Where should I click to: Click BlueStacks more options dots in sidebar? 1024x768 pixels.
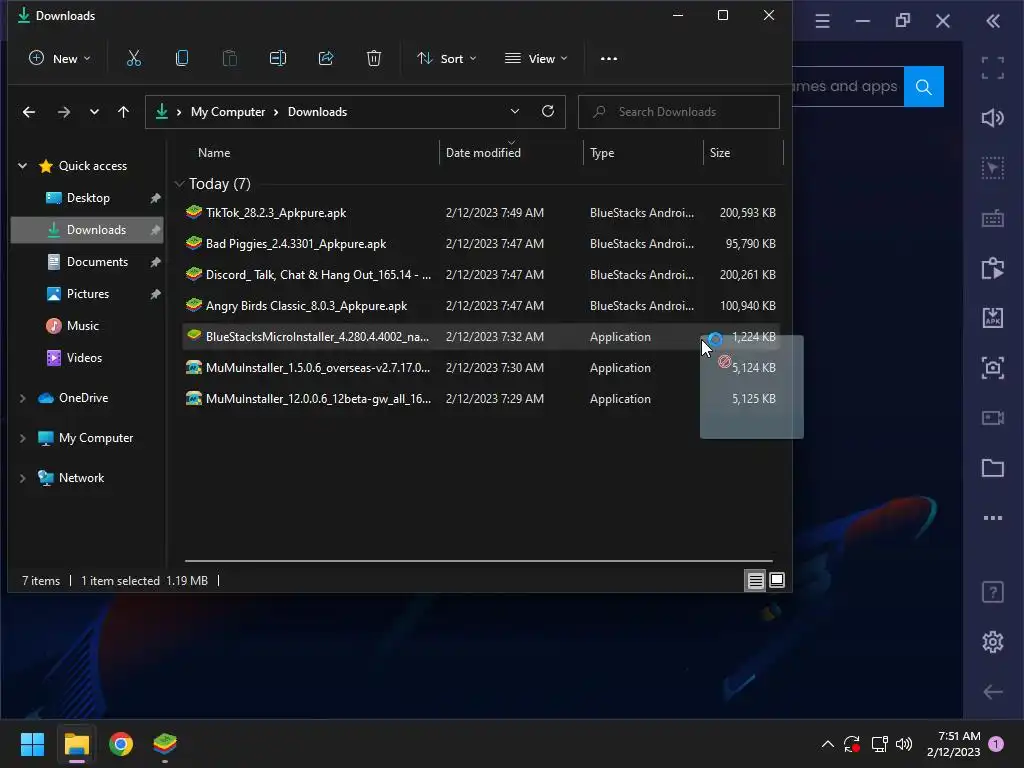tap(993, 518)
